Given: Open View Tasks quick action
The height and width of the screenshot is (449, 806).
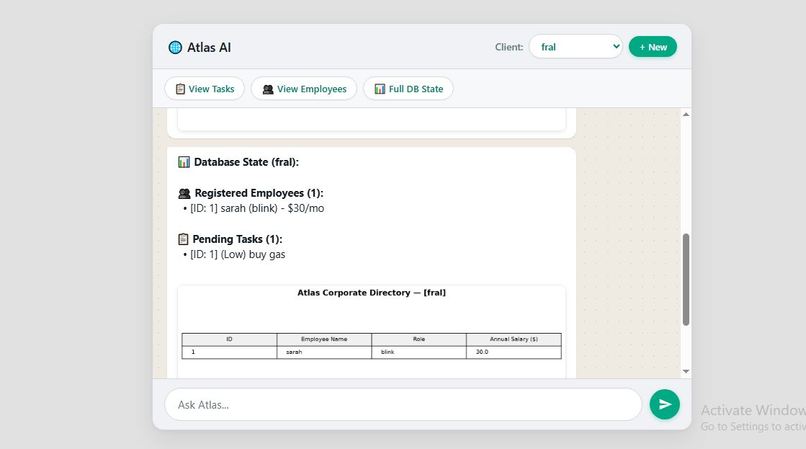Looking at the screenshot, I should 205,89.
